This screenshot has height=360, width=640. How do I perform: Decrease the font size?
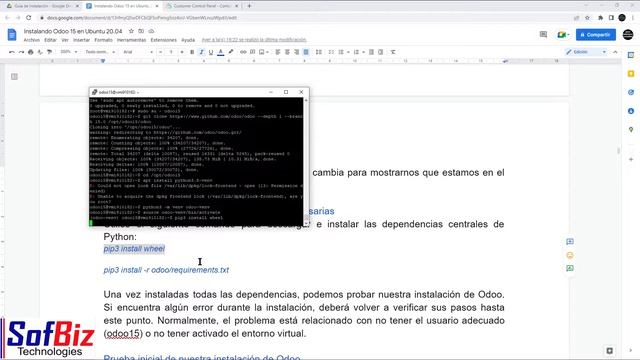pos(160,52)
